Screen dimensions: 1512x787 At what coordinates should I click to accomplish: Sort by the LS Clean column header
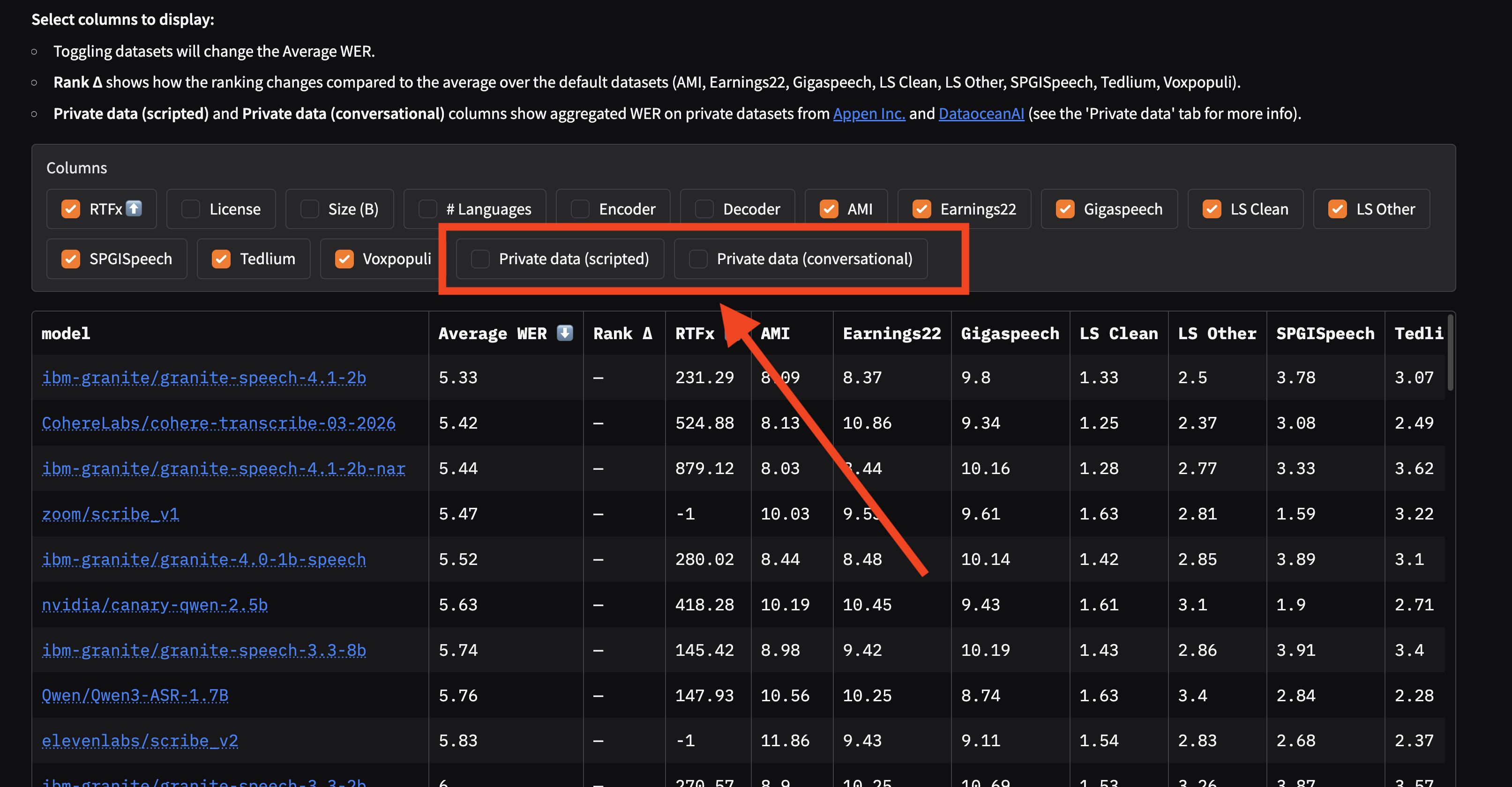click(x=1118, y=334)
